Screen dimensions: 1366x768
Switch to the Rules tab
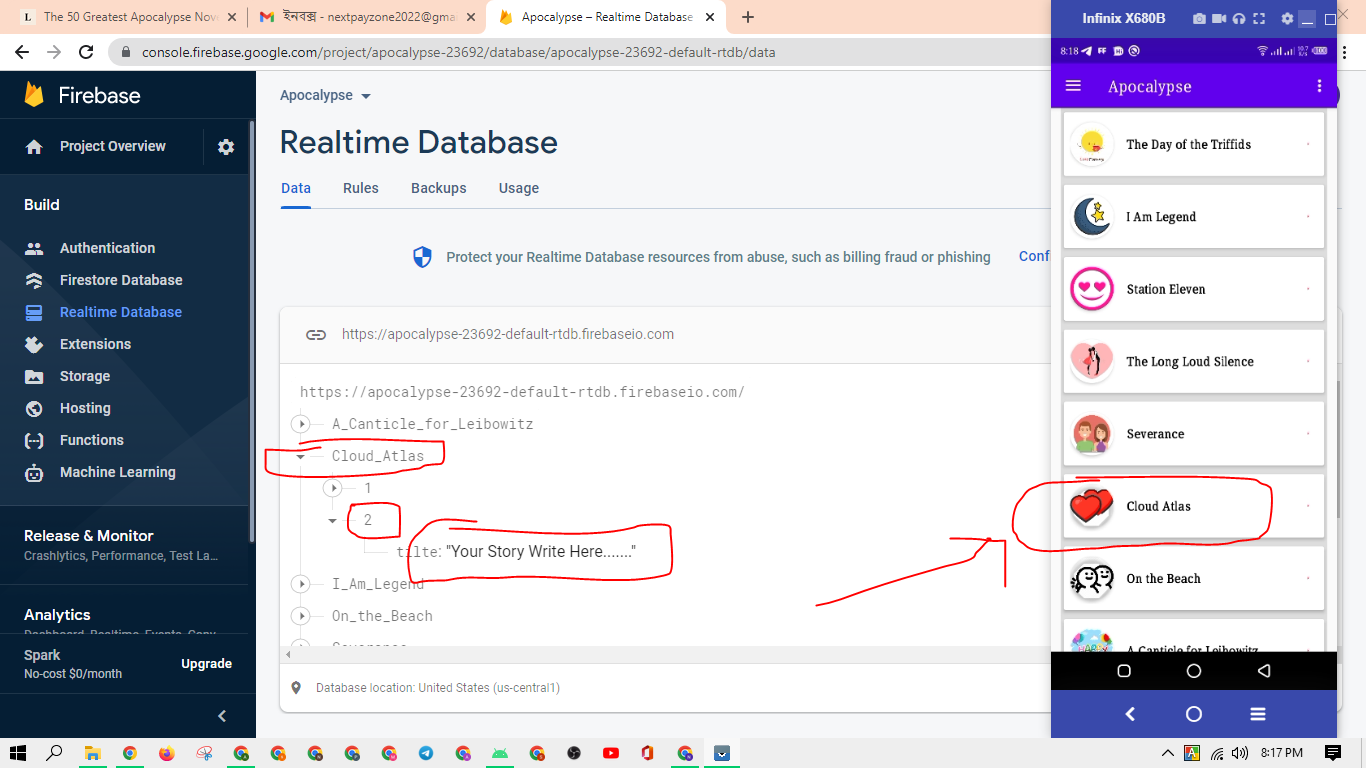pyautogui.click(x=361, y=188)
